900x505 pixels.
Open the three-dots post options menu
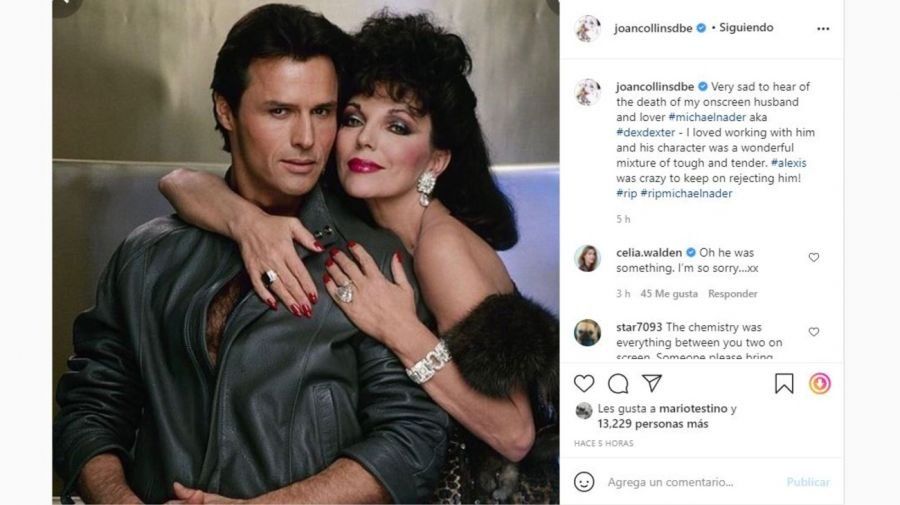[x=823, y=29]
